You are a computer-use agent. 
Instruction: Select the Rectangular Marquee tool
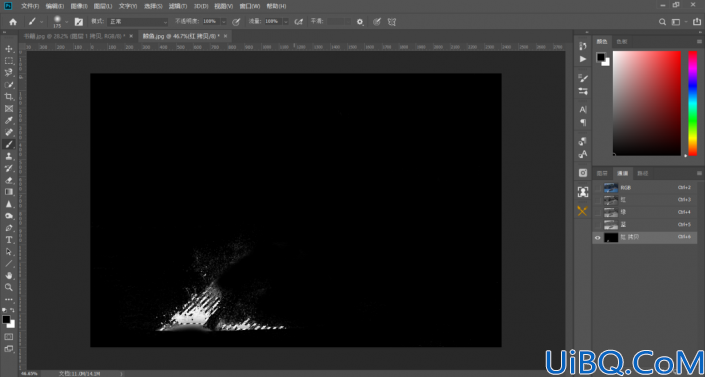pyautogui.click(x=9, y=61)
